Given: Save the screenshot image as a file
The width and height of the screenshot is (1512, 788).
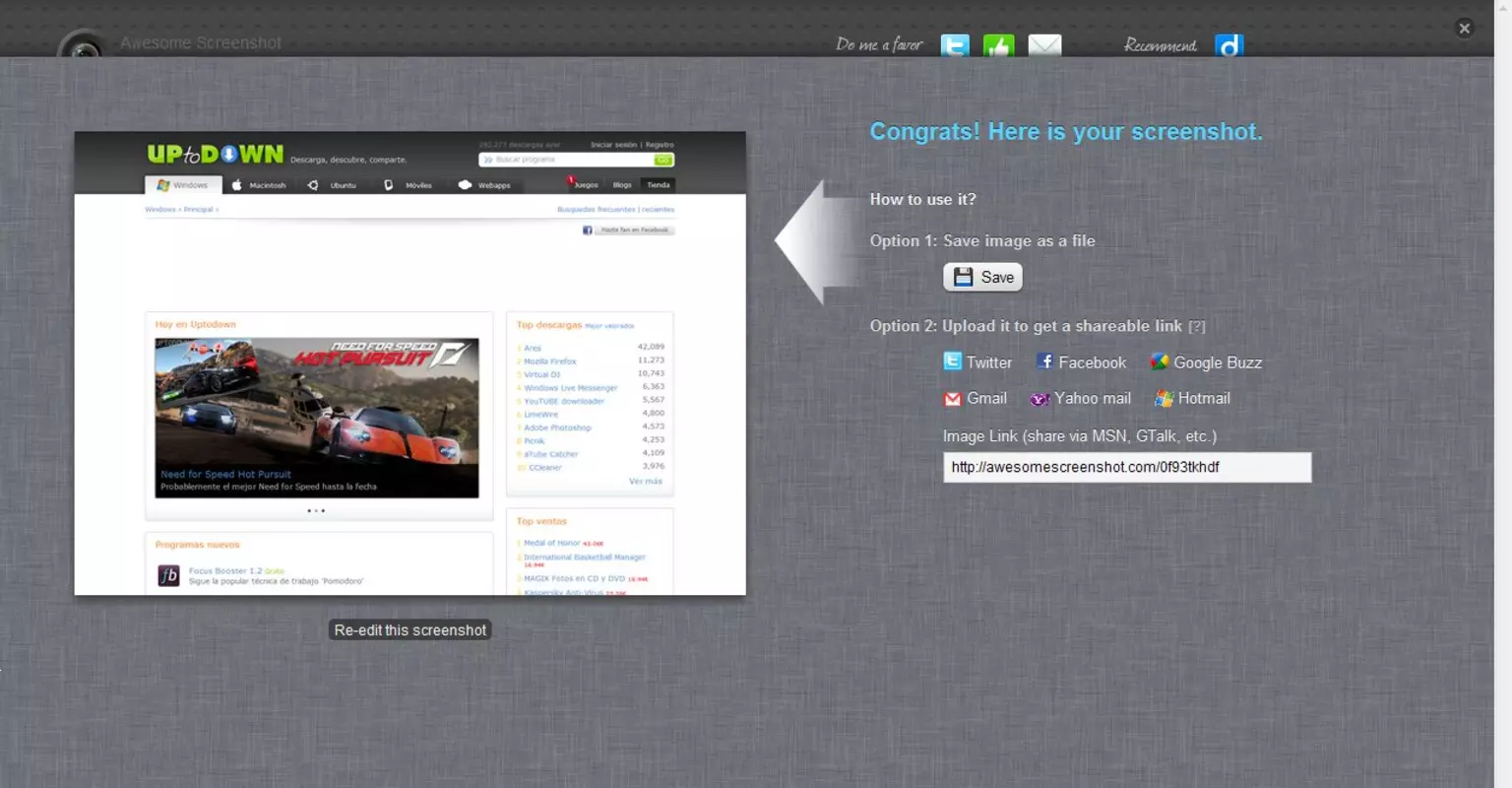Looking at the screenshot, I should 982,277.
